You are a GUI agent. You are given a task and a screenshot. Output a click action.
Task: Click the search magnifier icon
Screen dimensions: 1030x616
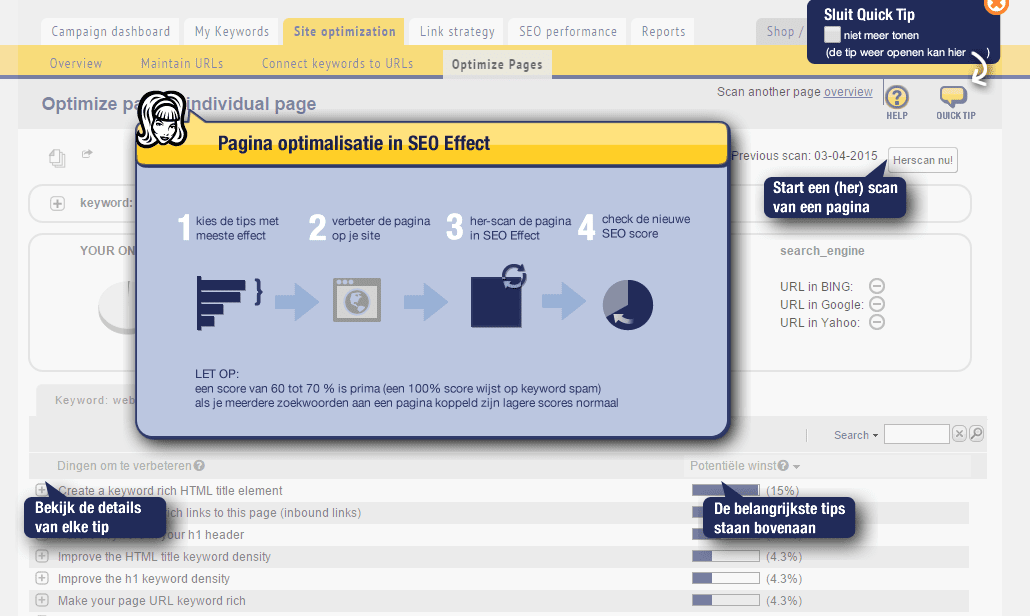click(977, 434)
